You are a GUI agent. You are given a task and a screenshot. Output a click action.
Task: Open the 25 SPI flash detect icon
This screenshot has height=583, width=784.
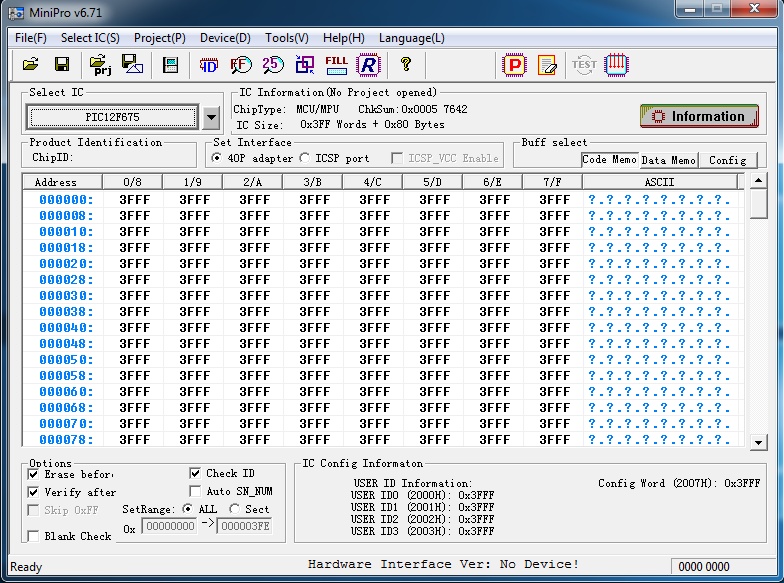[273, 65]
